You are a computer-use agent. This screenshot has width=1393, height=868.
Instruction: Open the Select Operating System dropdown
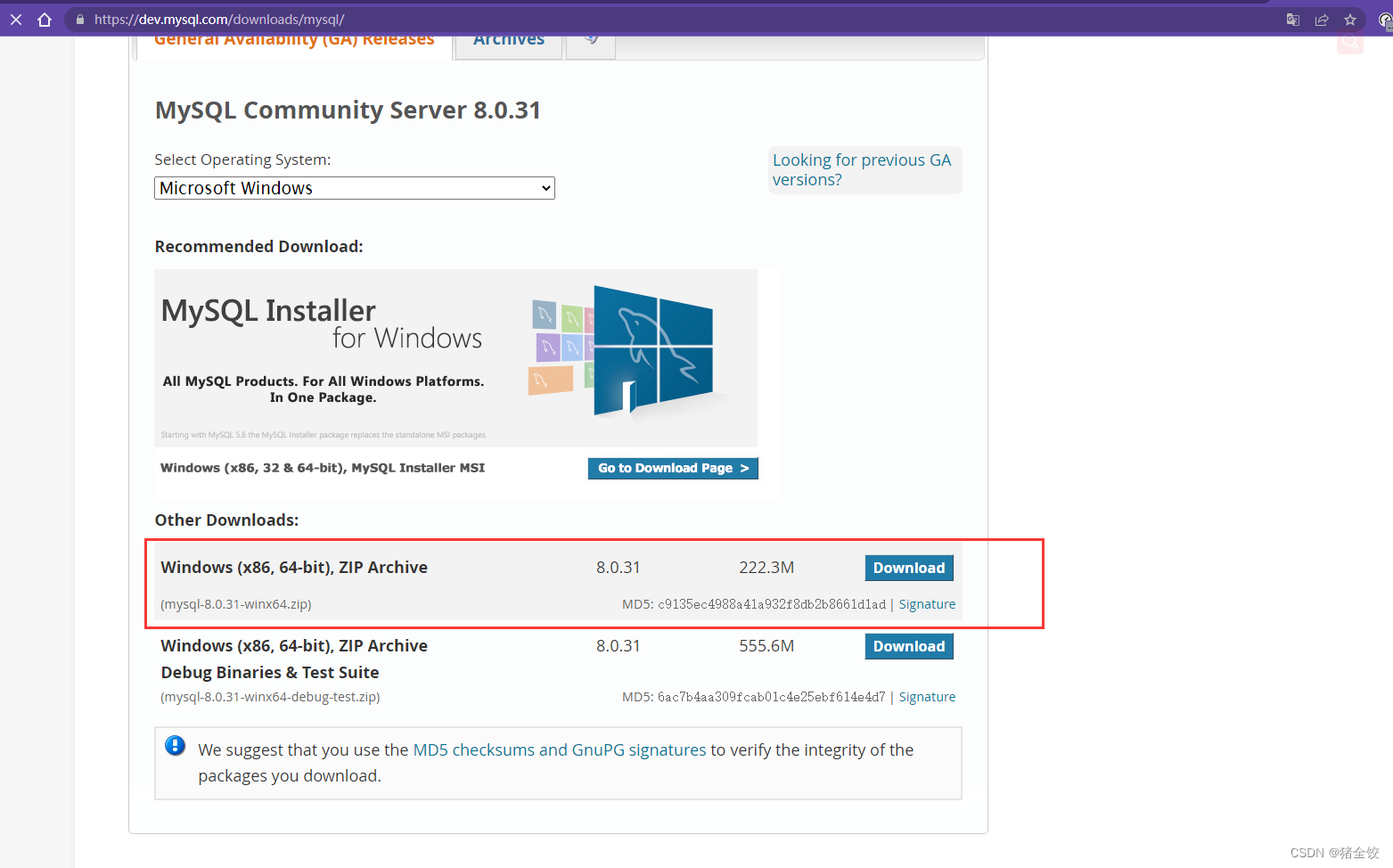pos(354,188)
